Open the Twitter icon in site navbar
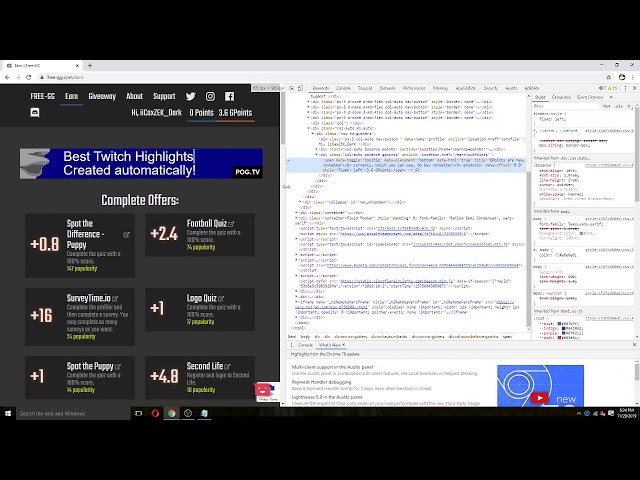The image size is (640, 480). 191,96
